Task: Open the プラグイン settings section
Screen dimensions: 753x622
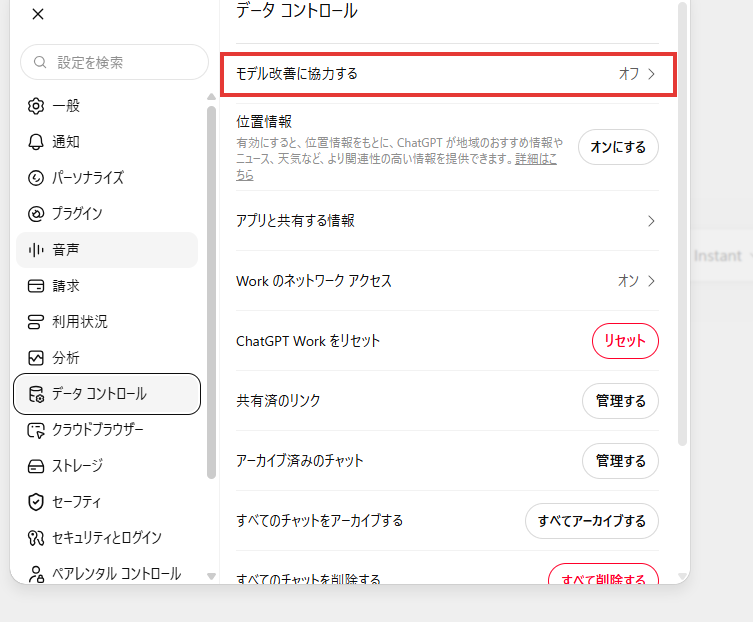Action: 107,214
